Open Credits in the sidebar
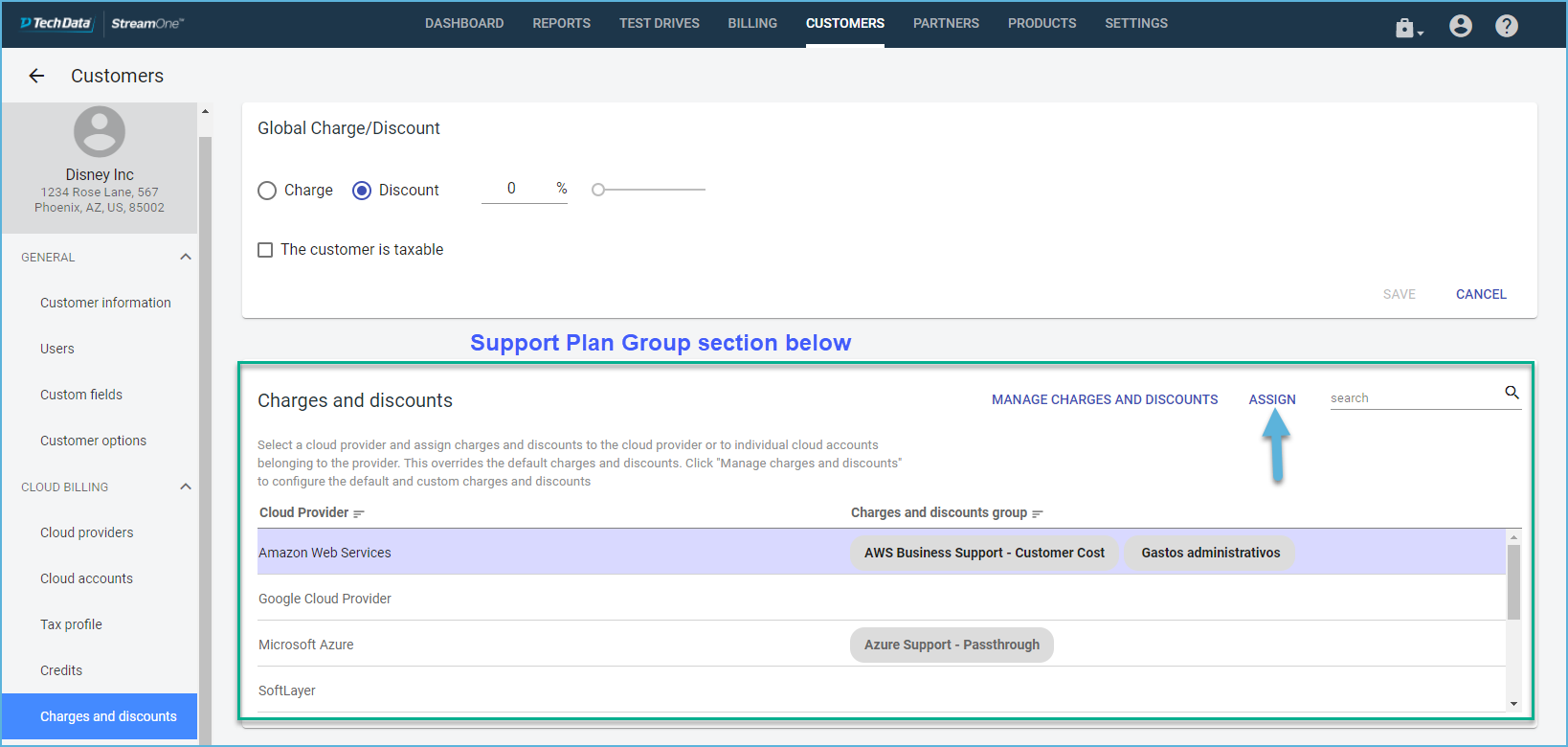The height and width of the screenshot is (747, 1568). [61, 670]
